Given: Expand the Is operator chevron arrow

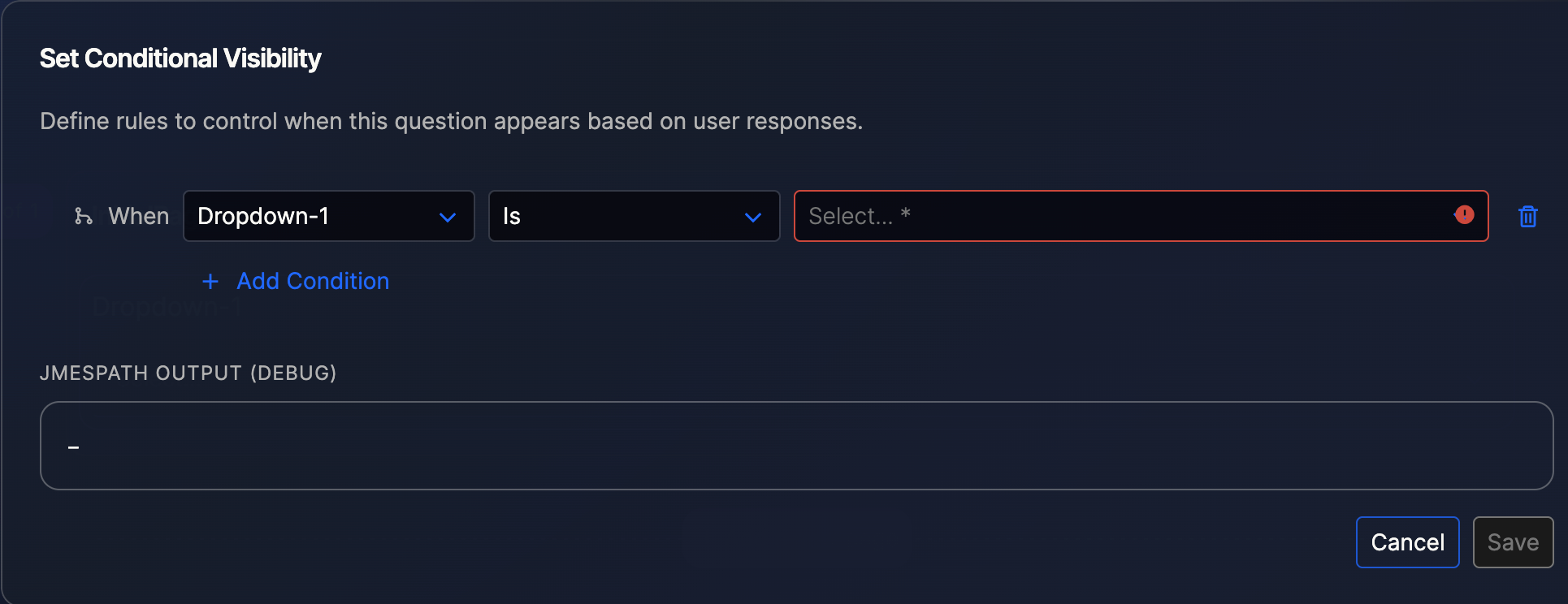Looking at the screenshot, I should 752,218.
